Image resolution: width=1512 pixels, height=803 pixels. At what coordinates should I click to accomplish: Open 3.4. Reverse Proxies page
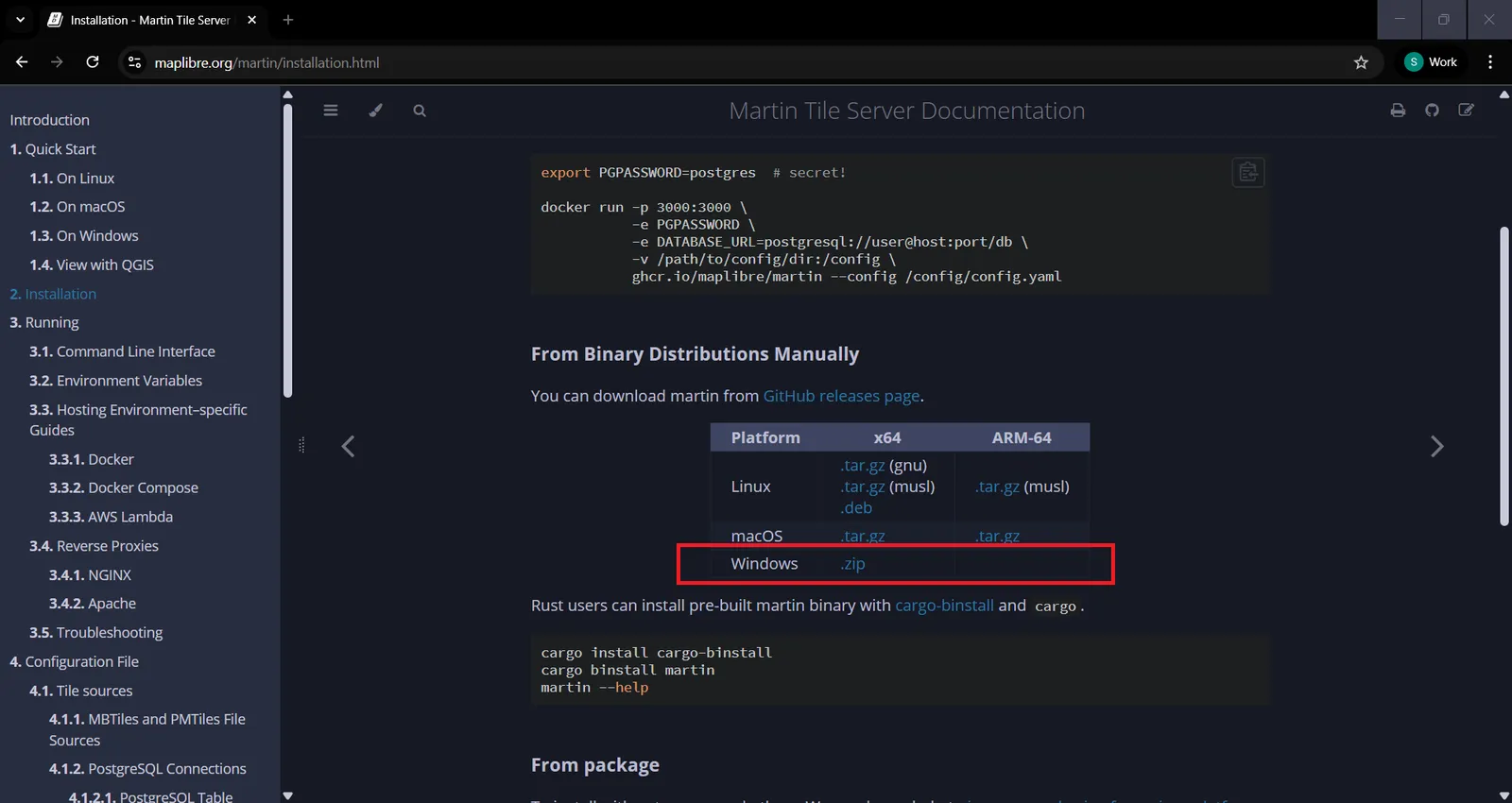click(x=94, y=546)
